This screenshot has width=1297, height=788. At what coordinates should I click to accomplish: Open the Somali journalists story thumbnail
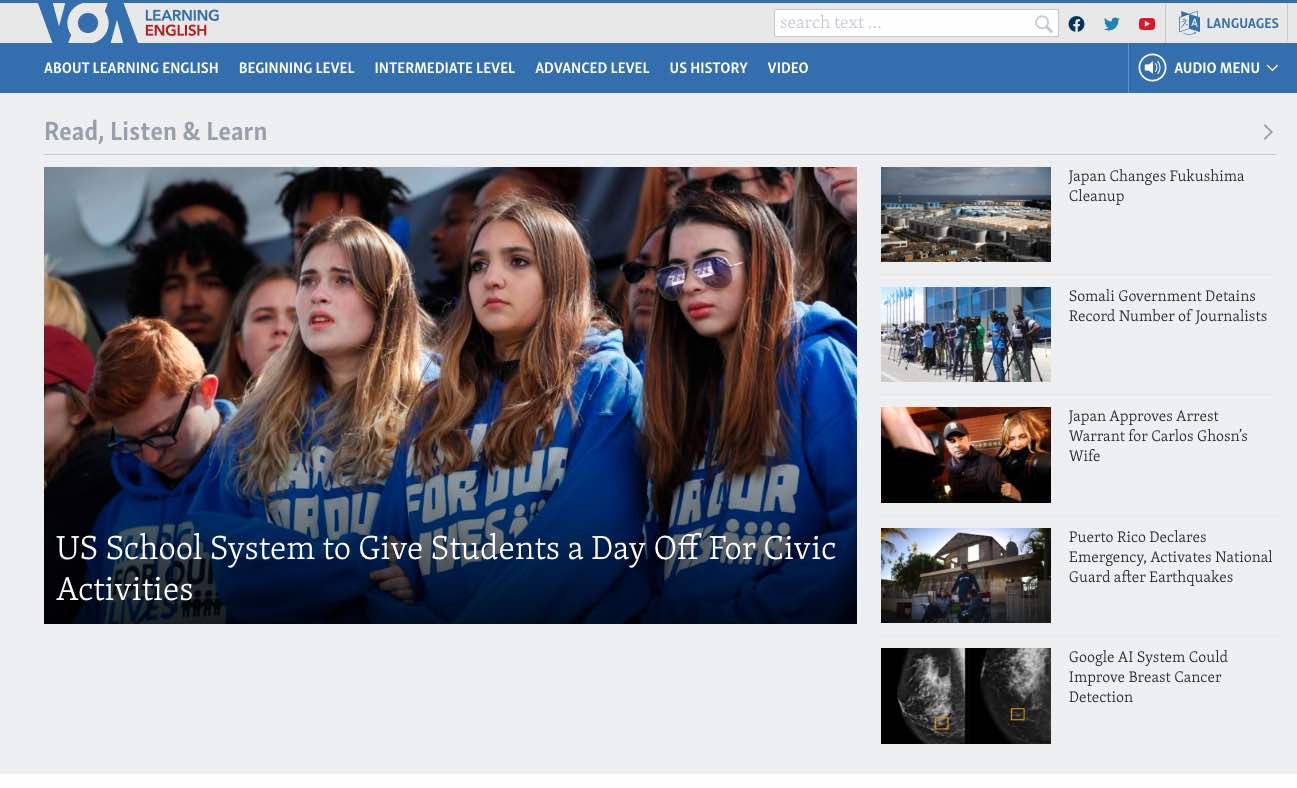[965, 334]
